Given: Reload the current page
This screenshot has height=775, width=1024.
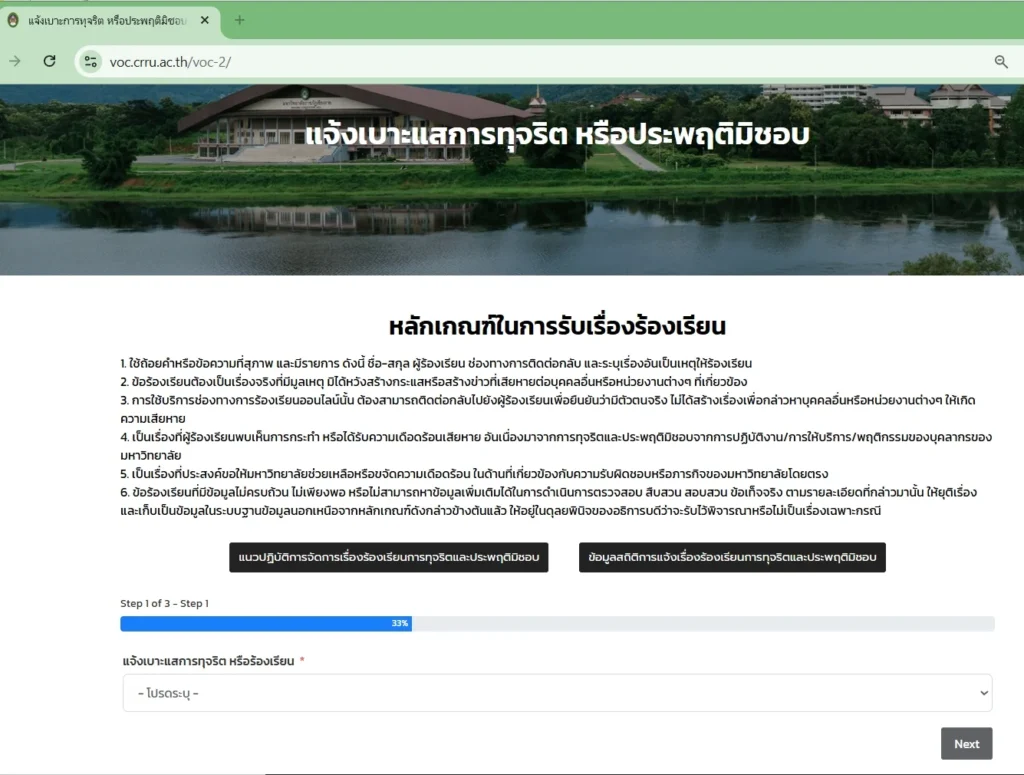Looking at the screenshot, I should click(48, 61).
